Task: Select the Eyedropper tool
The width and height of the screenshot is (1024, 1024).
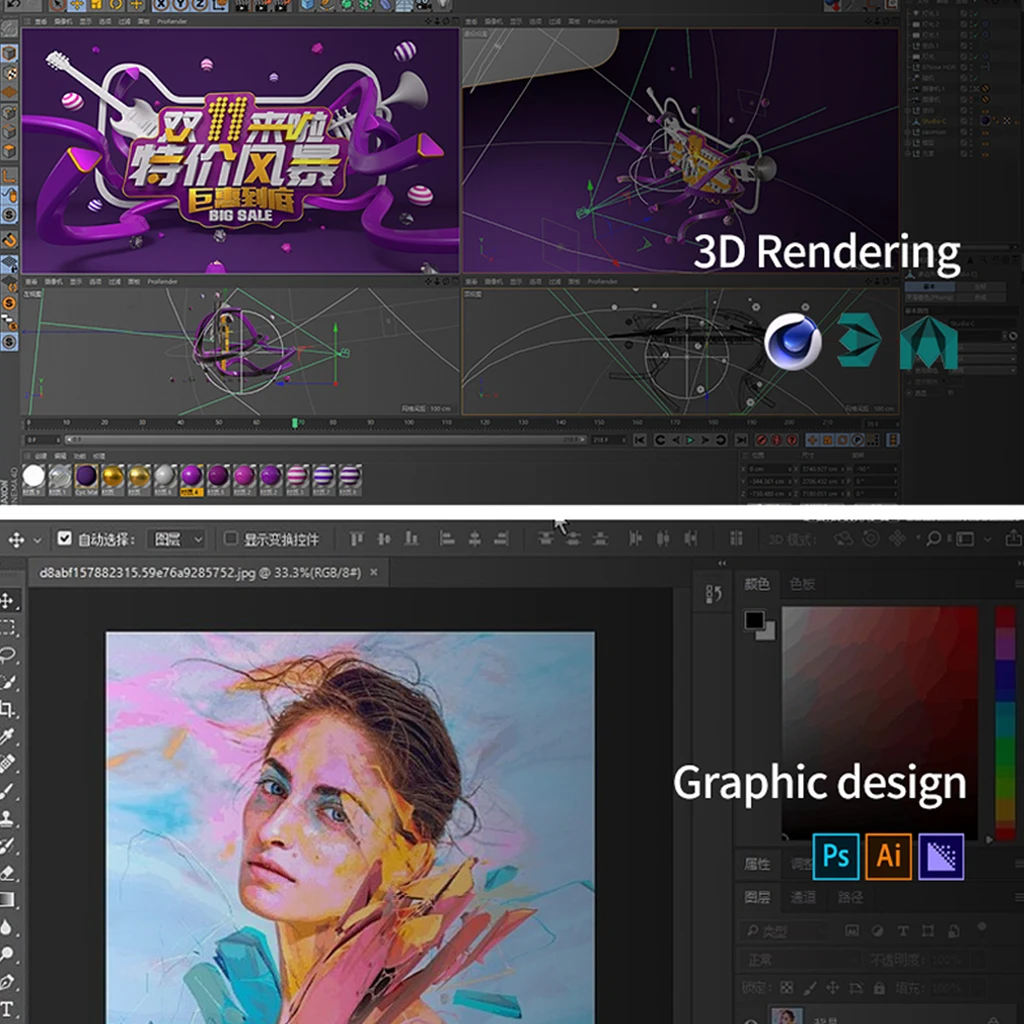Action: 8,736
